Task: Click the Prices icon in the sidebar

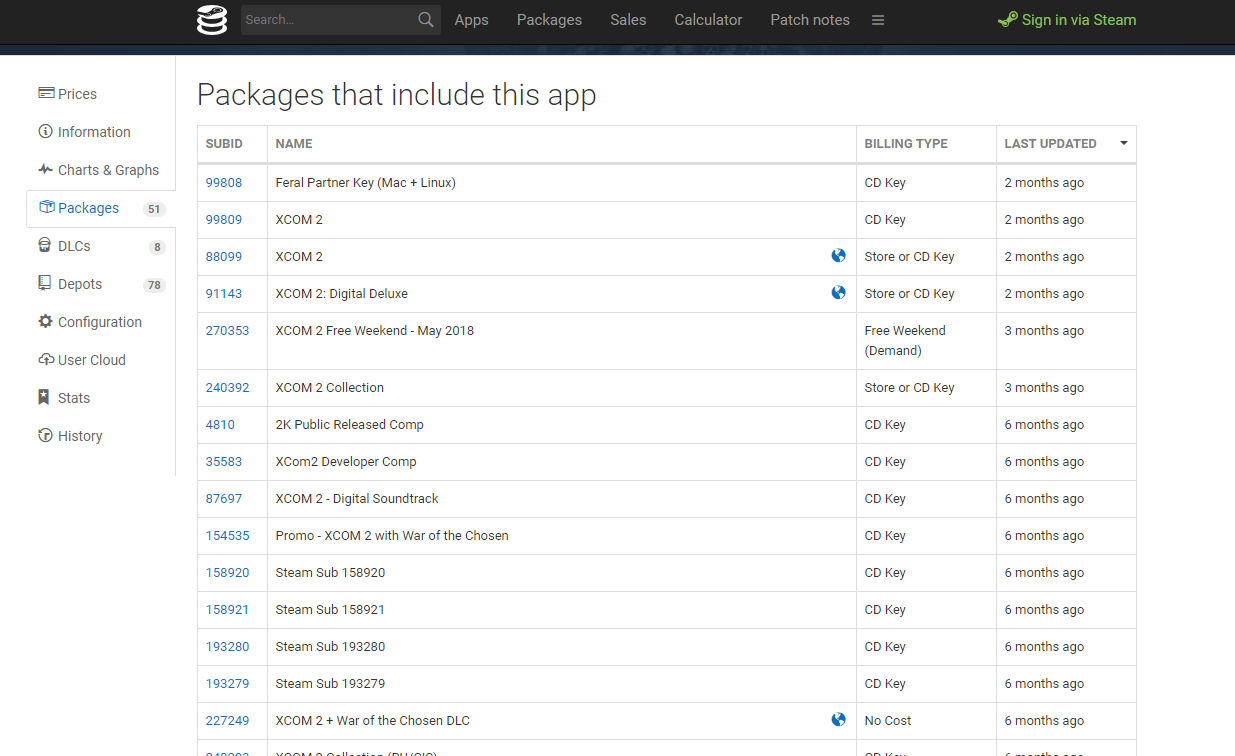Action: point(46,93)
